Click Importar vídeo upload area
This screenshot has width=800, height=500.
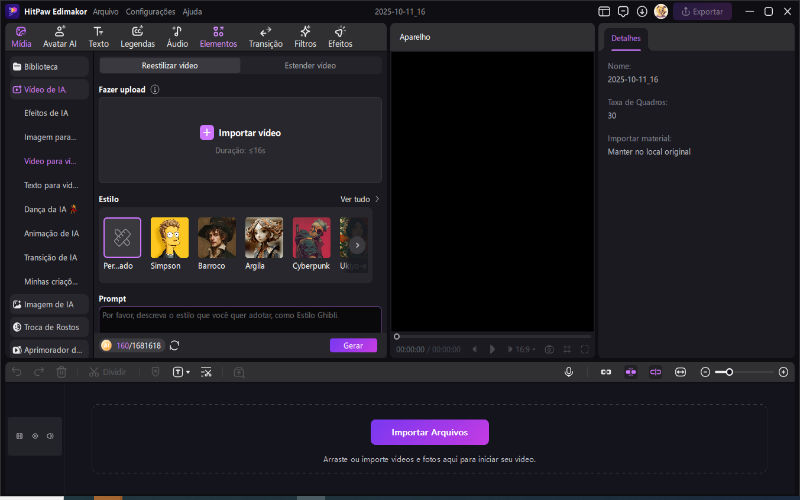[240, 140]
